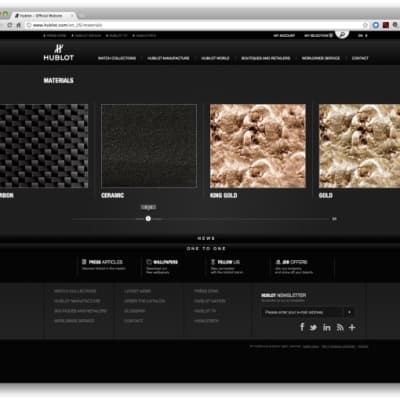This screenshot has height=399, width=400.
Task: Open the Hublot Manufacture menu
Action: [168, 58]
